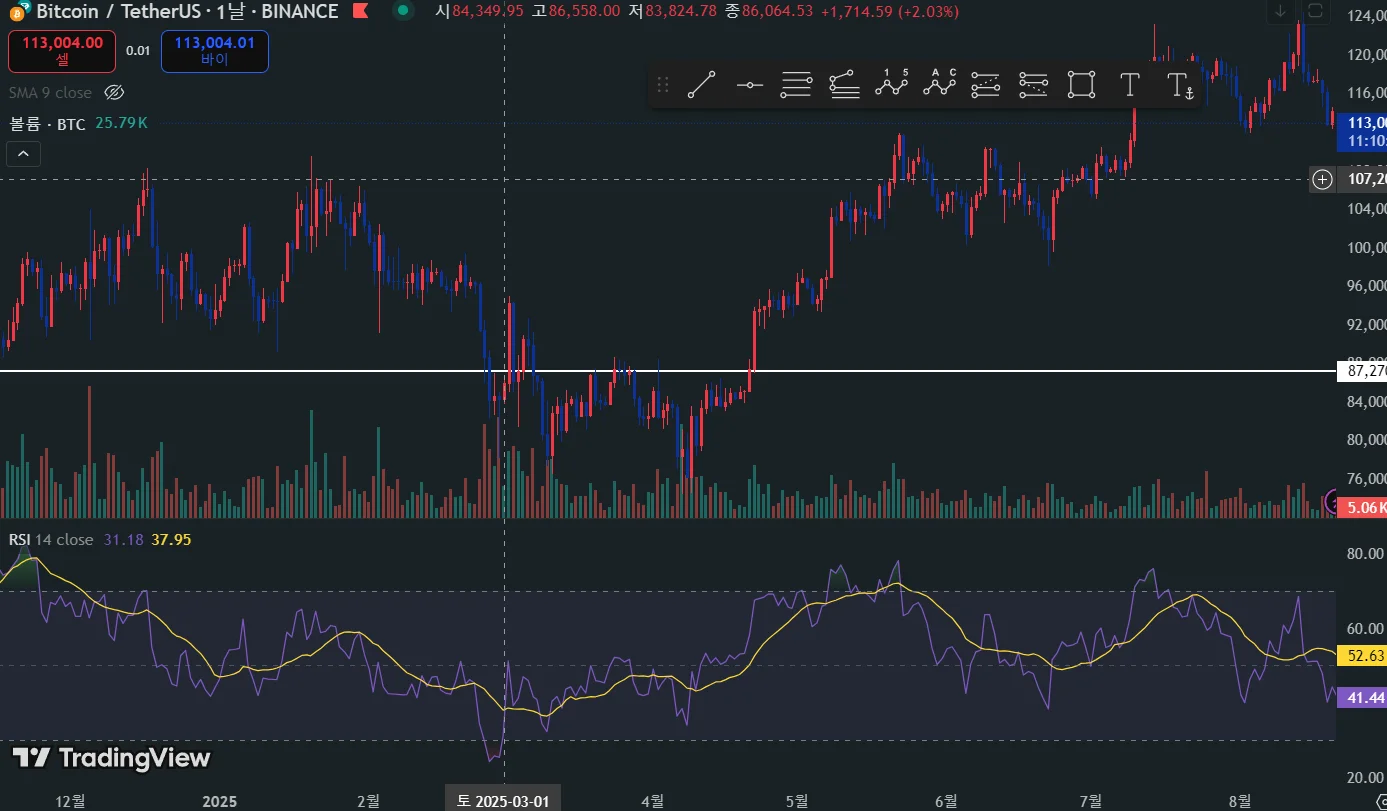The image size is (1387, 811).
Task: Select the anchored text tool
Action: pyautogui.click(x=1180, y=85)
